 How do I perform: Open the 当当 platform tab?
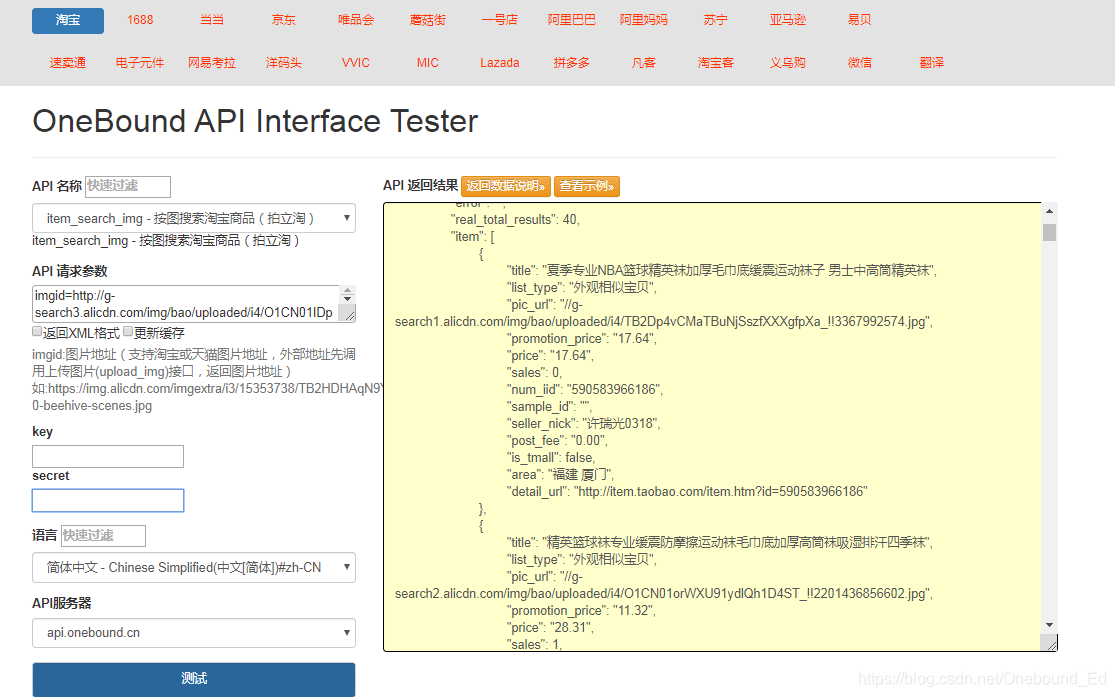click(x=212, y=21)
